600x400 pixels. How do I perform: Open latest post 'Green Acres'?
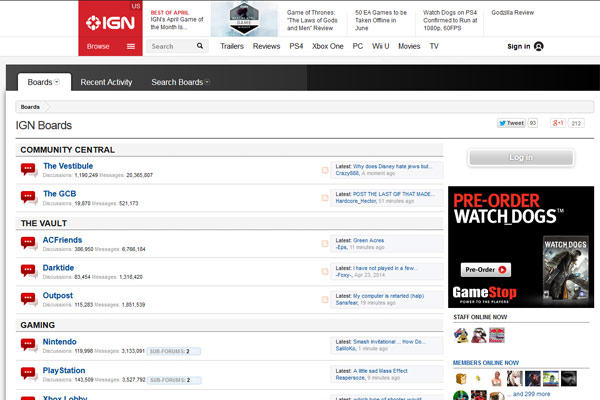pyautogui.click(x=368, y=240)
